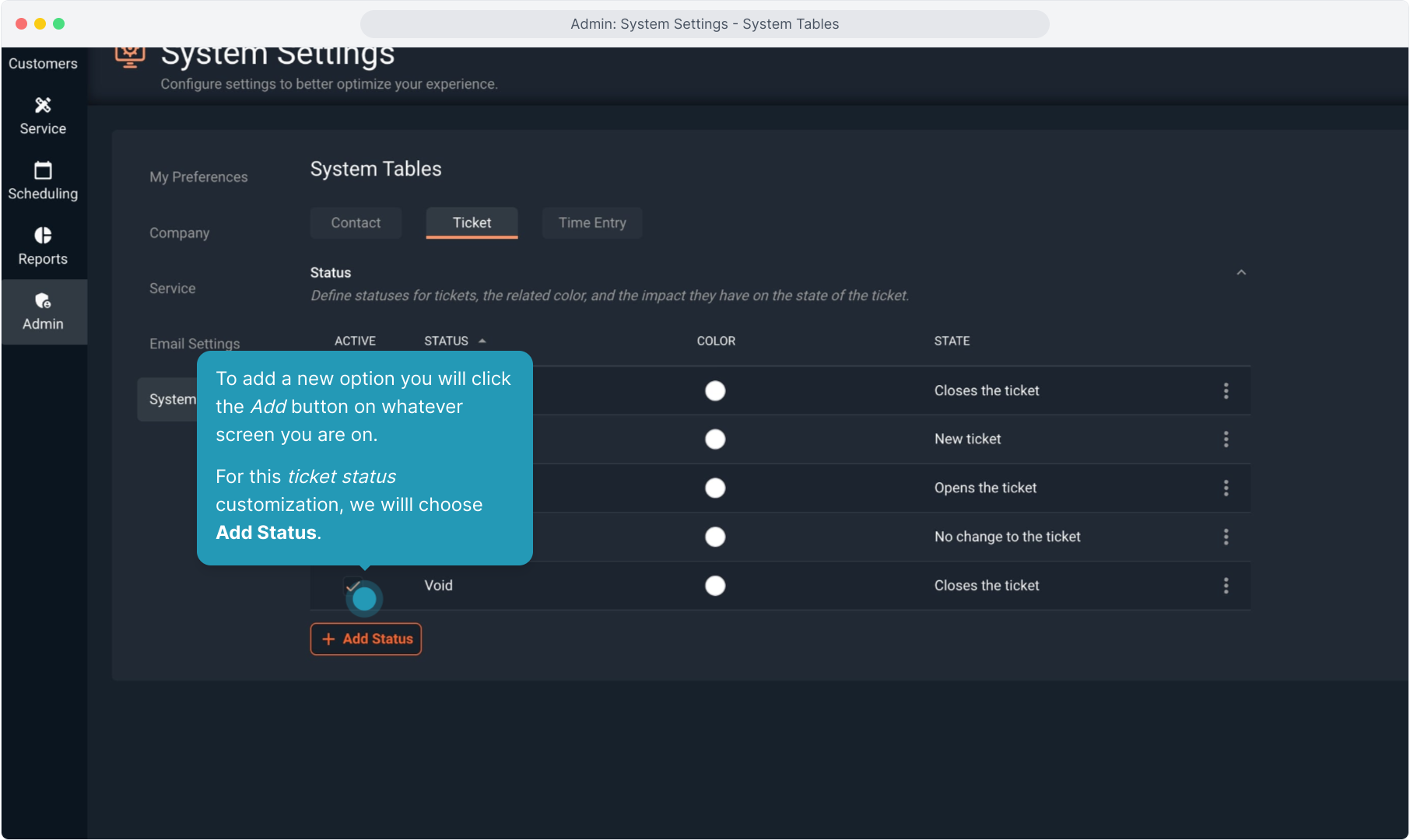Sort by the STATUS column header

point(446,341)
